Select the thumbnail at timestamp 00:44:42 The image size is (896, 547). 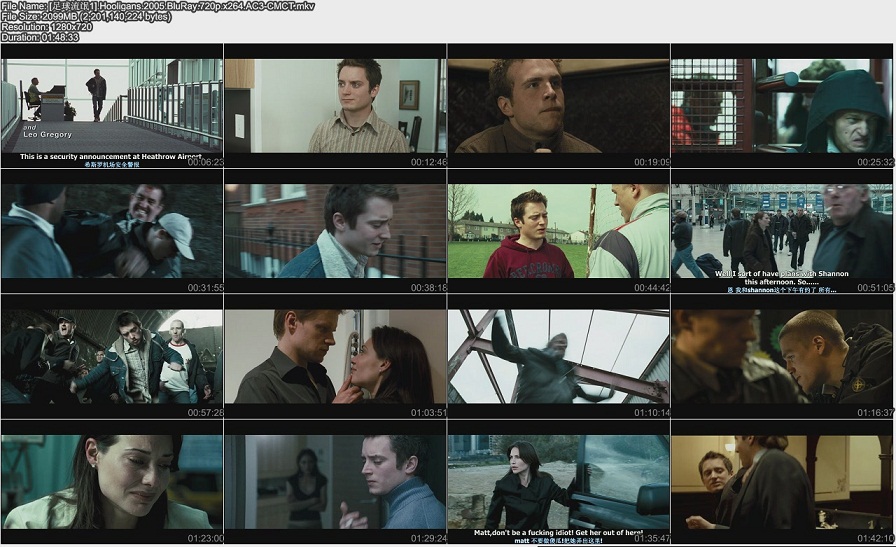tap(558, 231)
